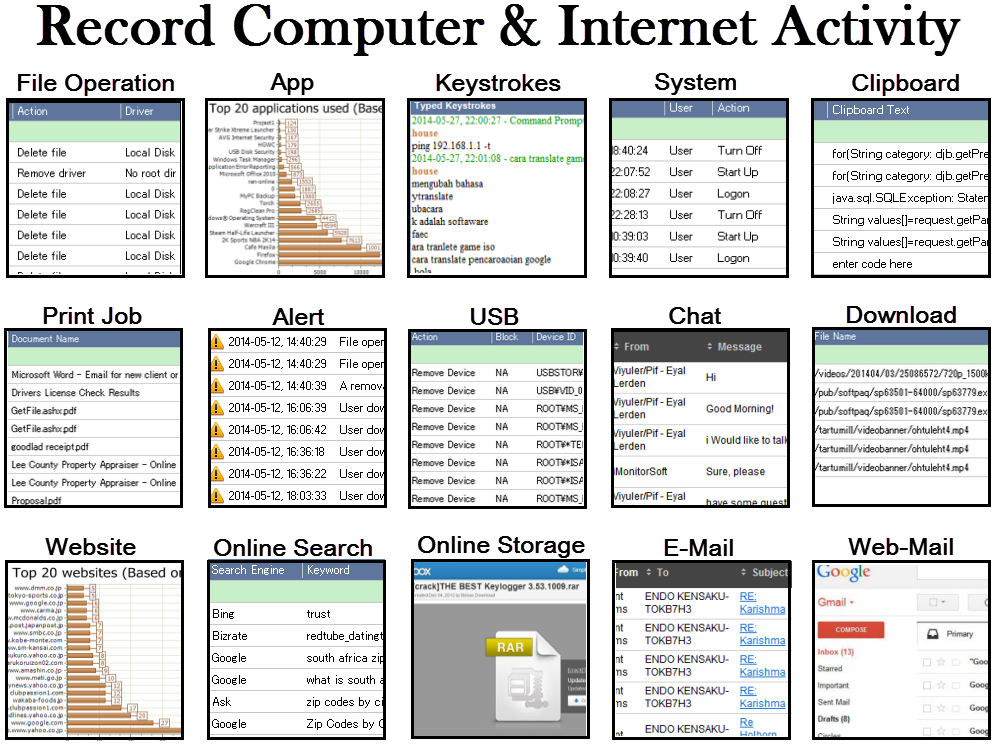Sort E-Mail table by Subject column
999x754 pixels.
click(769, 573)
